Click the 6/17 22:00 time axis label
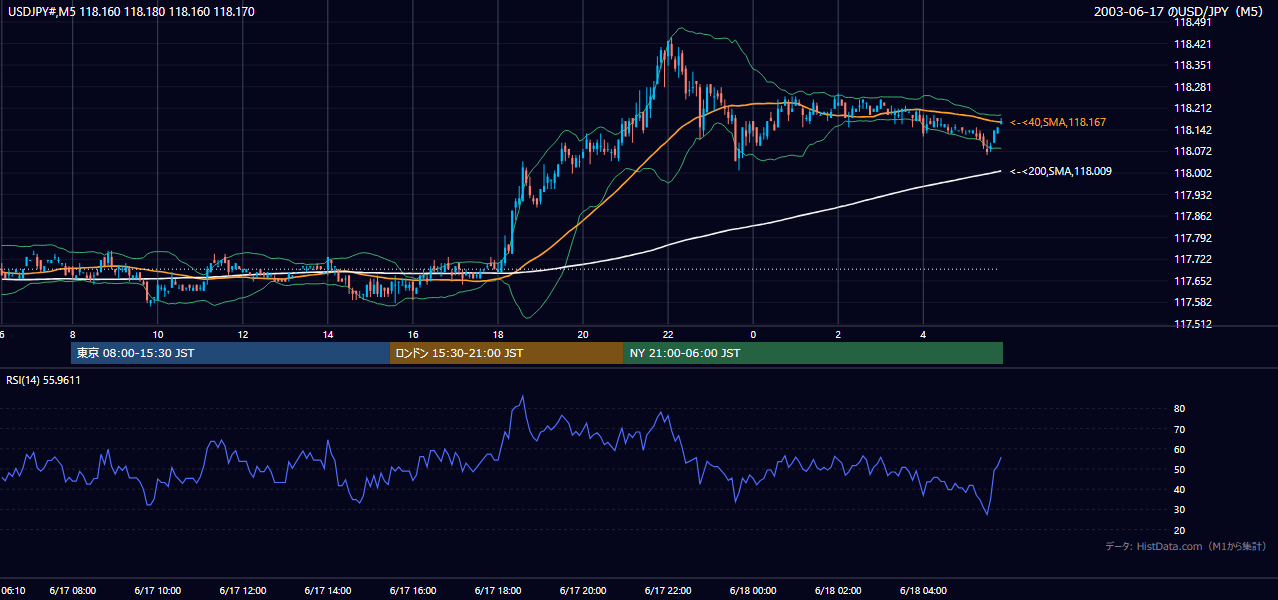The image size is (1278, 600). (668, 590)
